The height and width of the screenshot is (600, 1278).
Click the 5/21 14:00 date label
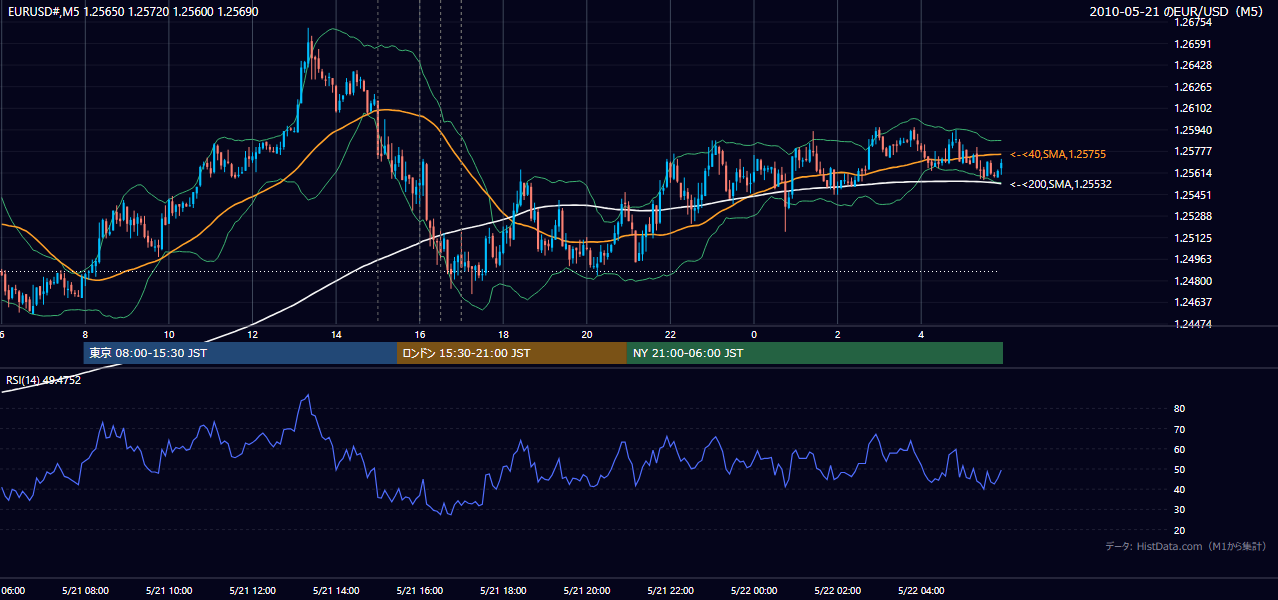pyautogui.click(x=336, y=590)
